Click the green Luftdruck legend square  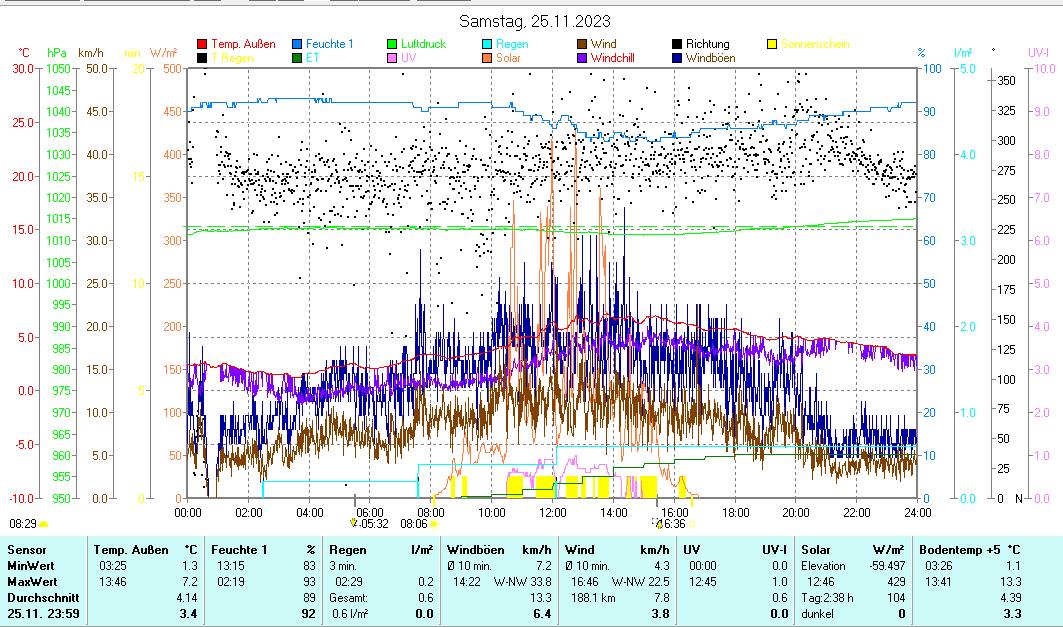click(392, 44)
